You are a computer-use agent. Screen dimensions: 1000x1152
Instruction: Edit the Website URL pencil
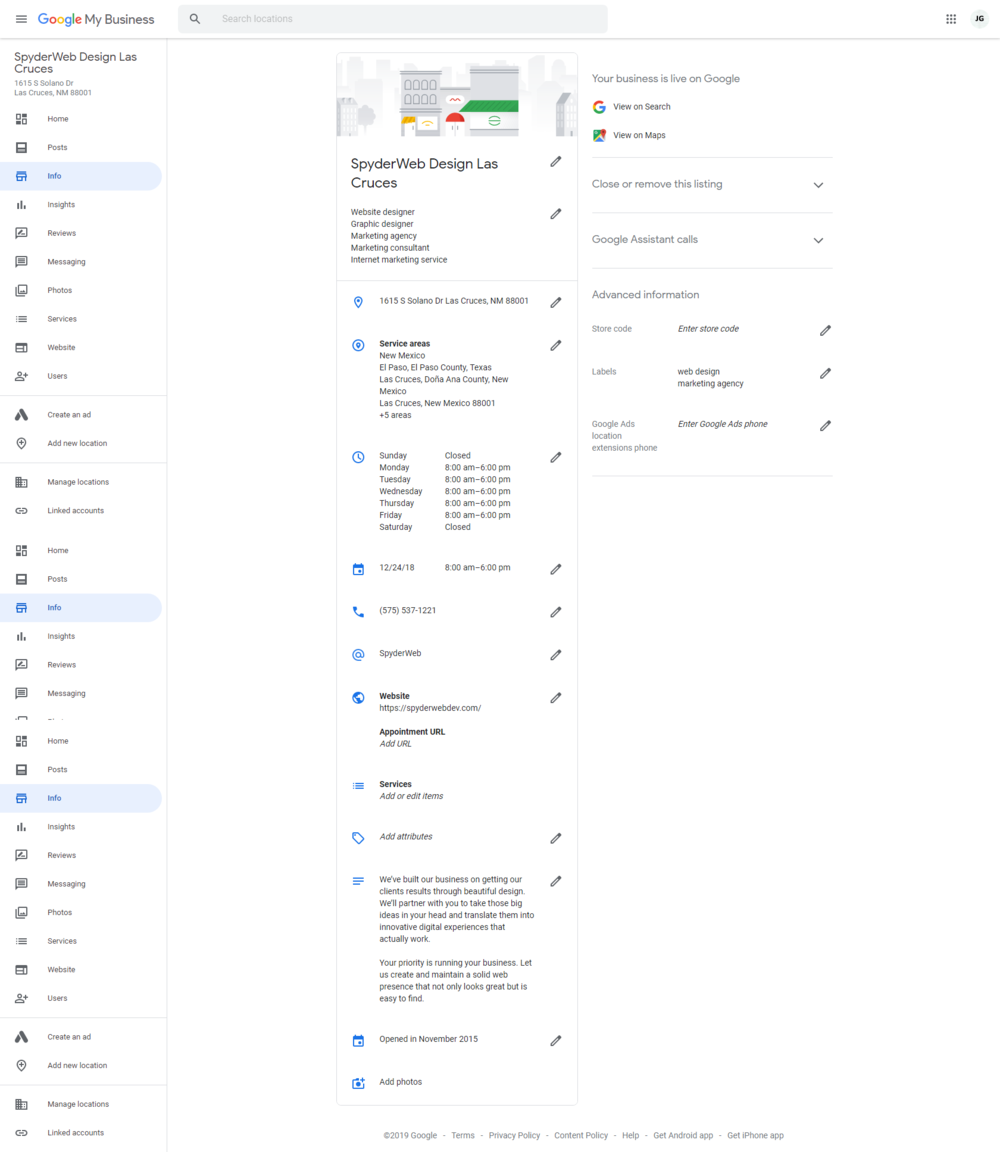tap(556, 697)
